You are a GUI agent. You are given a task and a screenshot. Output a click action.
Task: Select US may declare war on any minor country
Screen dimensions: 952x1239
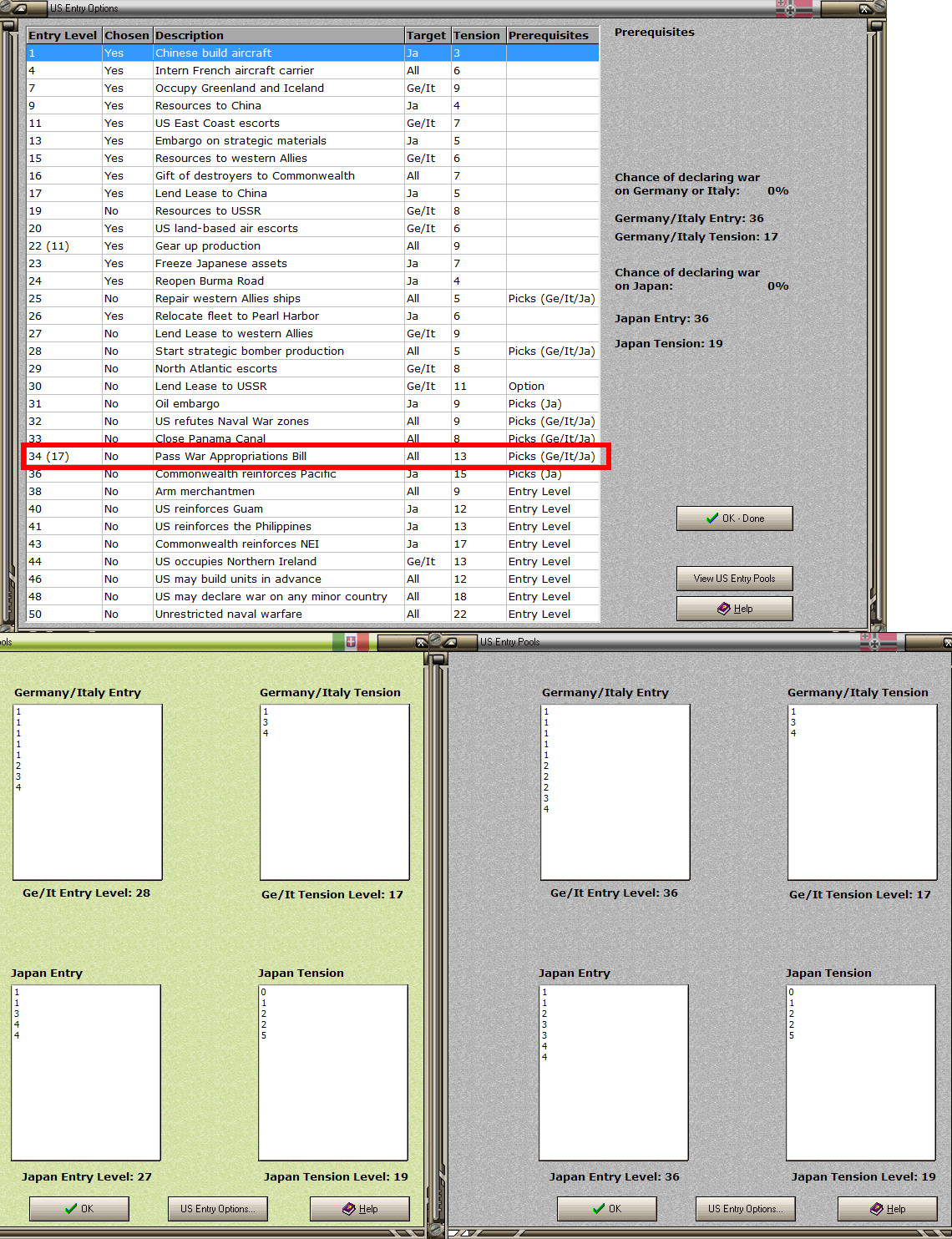[312, 596]
